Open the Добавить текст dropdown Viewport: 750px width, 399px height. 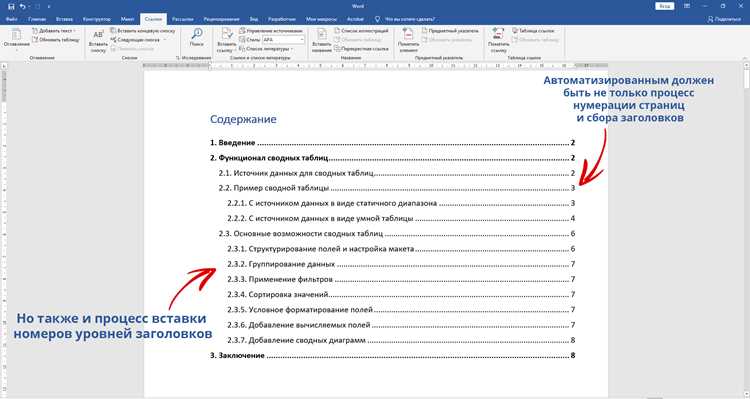click(x=54, y=31)
